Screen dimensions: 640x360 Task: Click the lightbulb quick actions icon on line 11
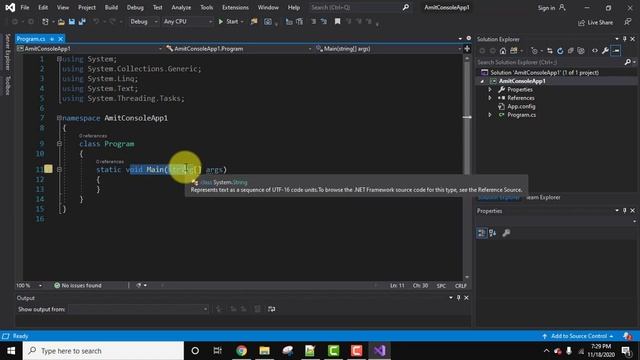(x=48, y=169)
